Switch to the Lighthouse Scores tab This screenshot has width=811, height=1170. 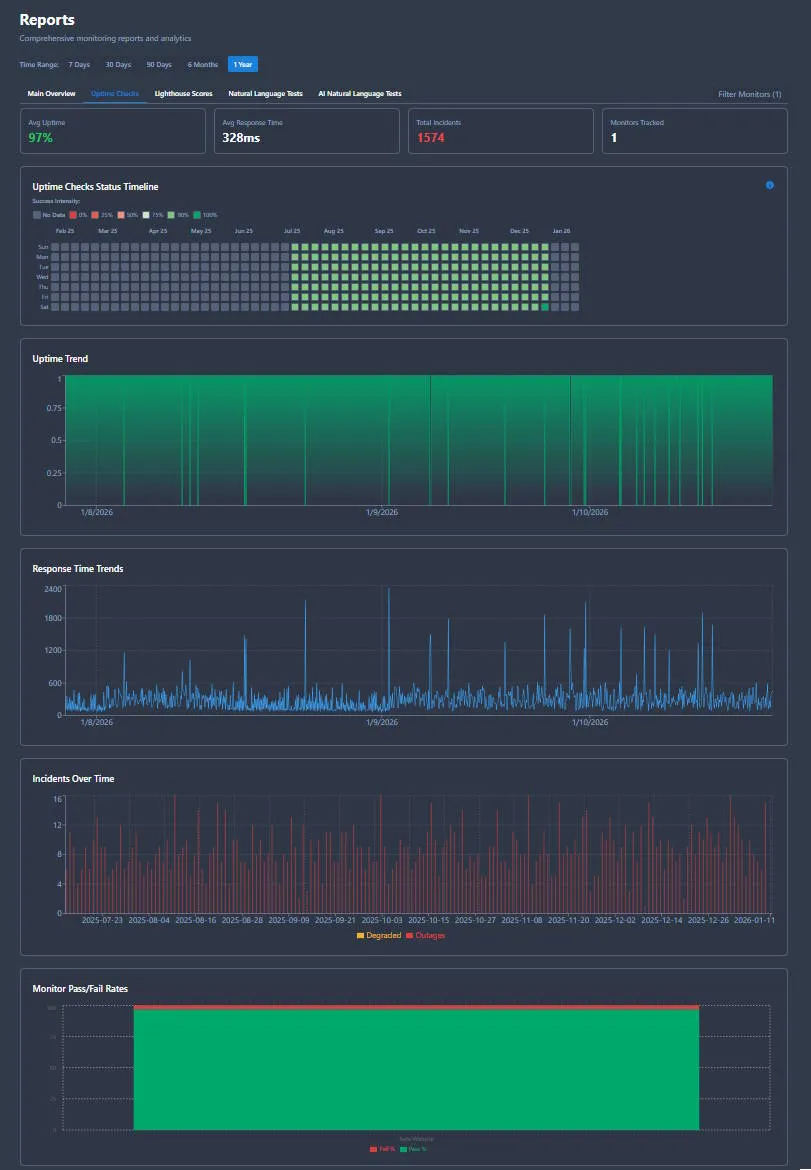183,93
